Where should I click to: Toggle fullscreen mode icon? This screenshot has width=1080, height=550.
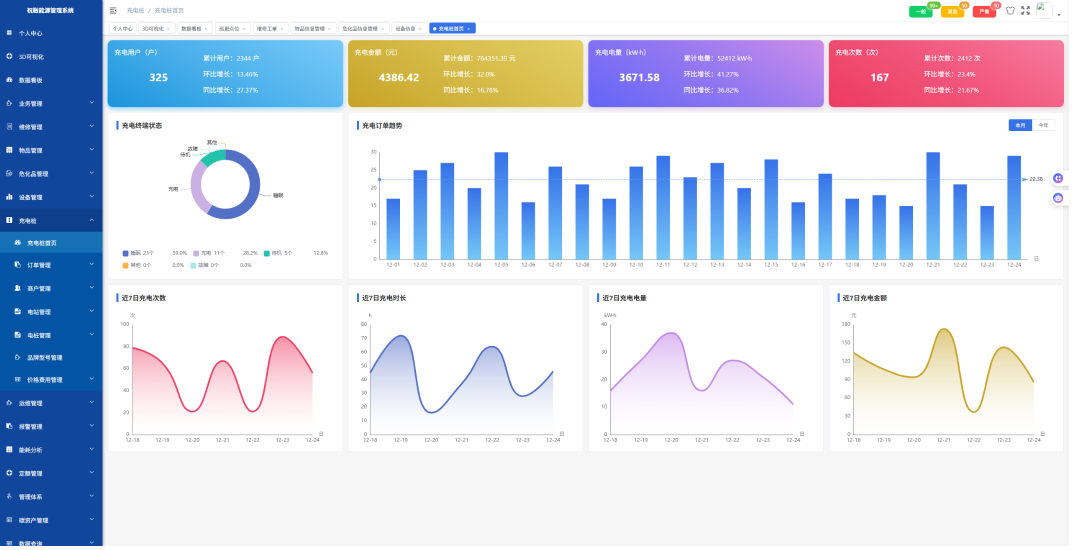point(1026,10)
